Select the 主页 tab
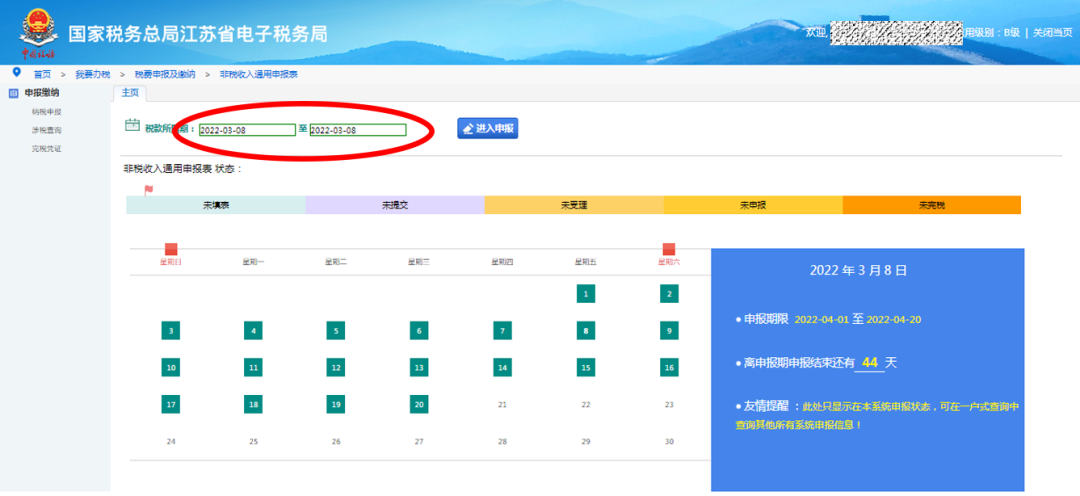Screen dimensions: 1080x496 [x=129, y=93]
